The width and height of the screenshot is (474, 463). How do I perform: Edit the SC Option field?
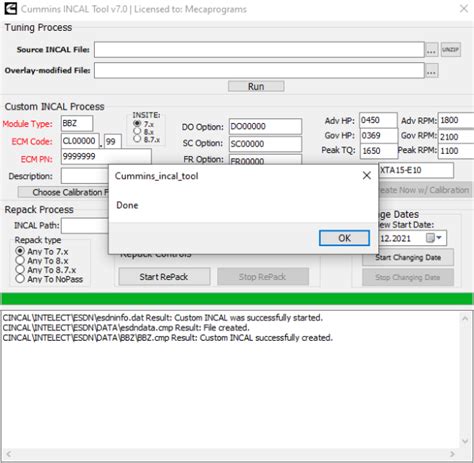(x=265, y=144)
